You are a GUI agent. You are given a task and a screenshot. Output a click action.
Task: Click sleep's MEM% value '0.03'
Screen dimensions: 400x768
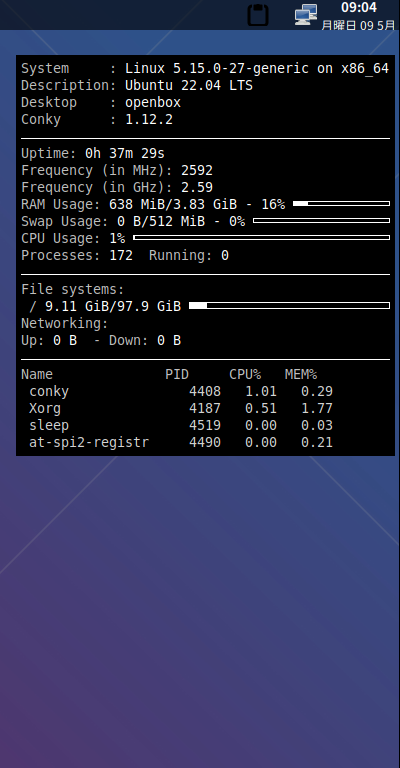pyautogui.click(x=317, y=426)
